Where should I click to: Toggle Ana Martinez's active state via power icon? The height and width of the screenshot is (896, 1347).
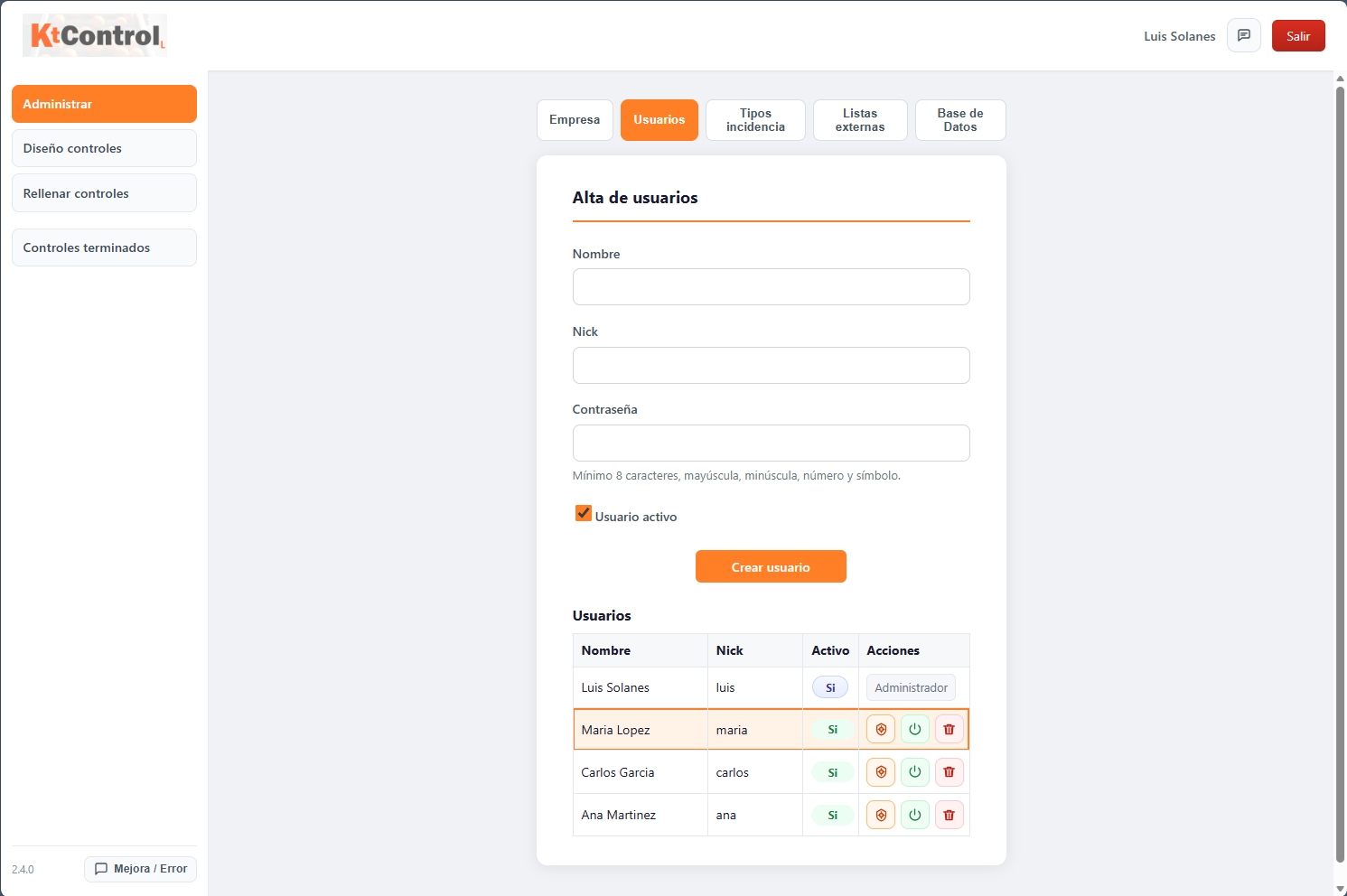click(915, 815)
